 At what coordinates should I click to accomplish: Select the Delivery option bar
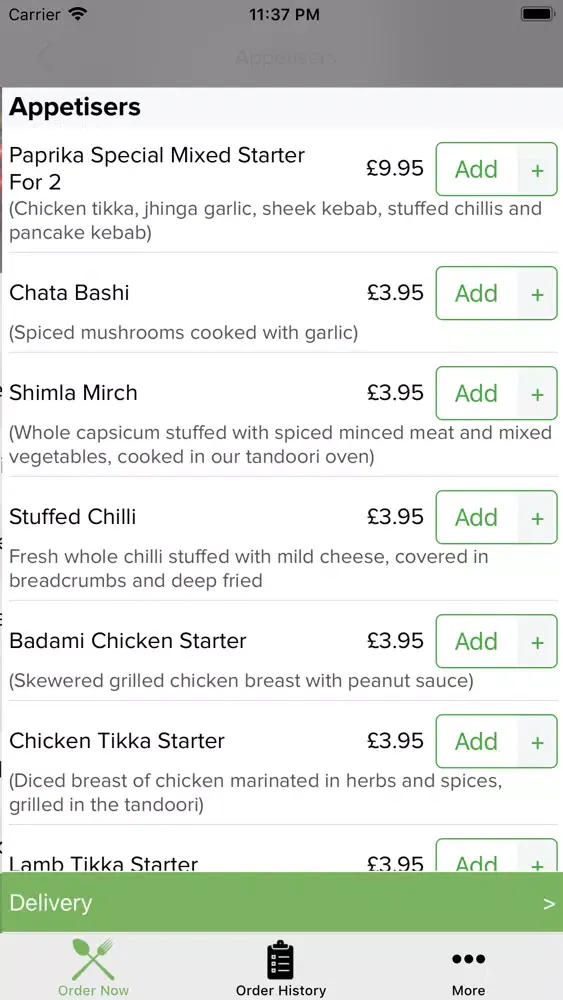click(281, 902)
